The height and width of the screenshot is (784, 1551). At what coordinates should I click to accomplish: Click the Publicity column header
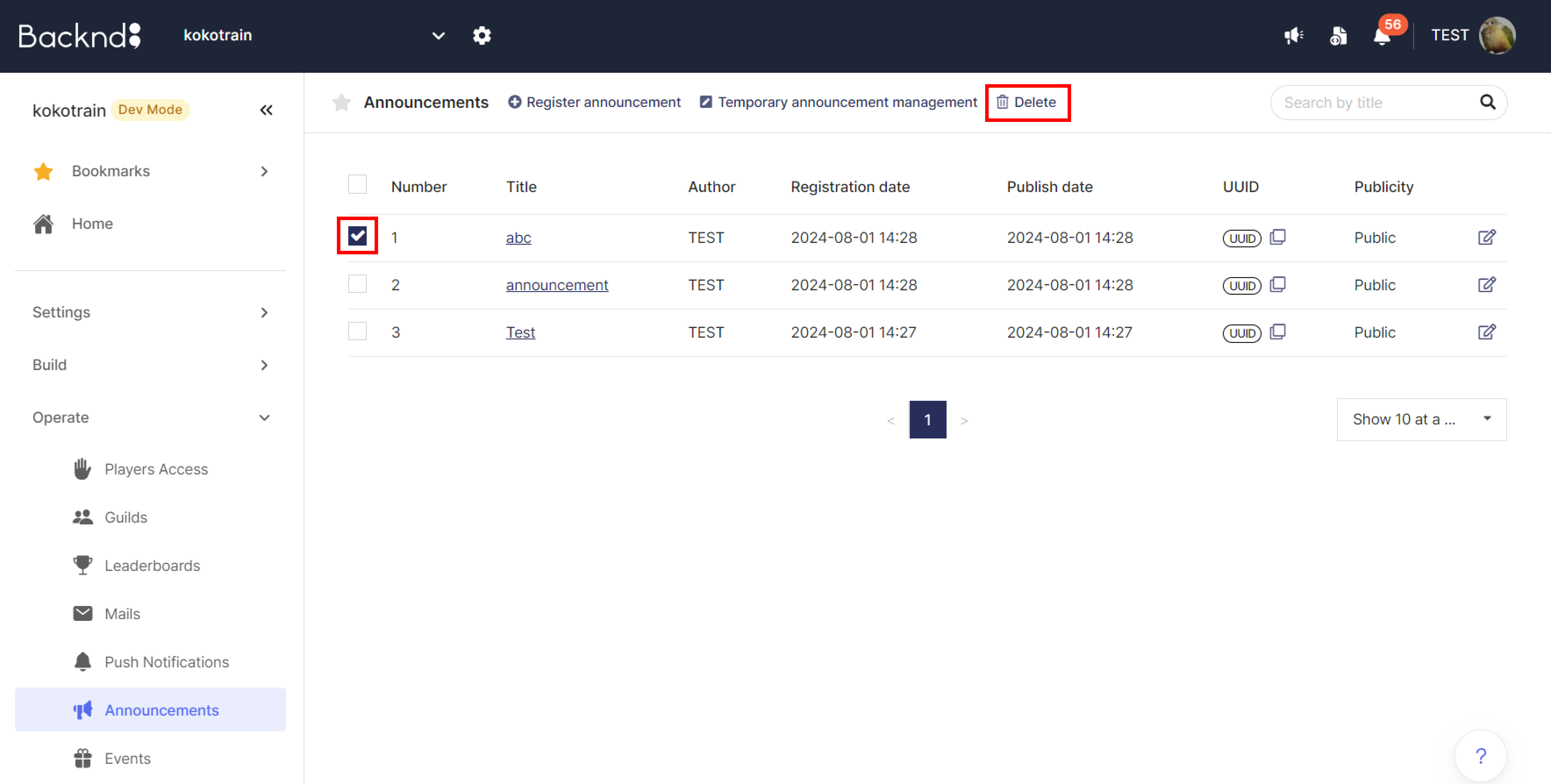(1384, 187)
